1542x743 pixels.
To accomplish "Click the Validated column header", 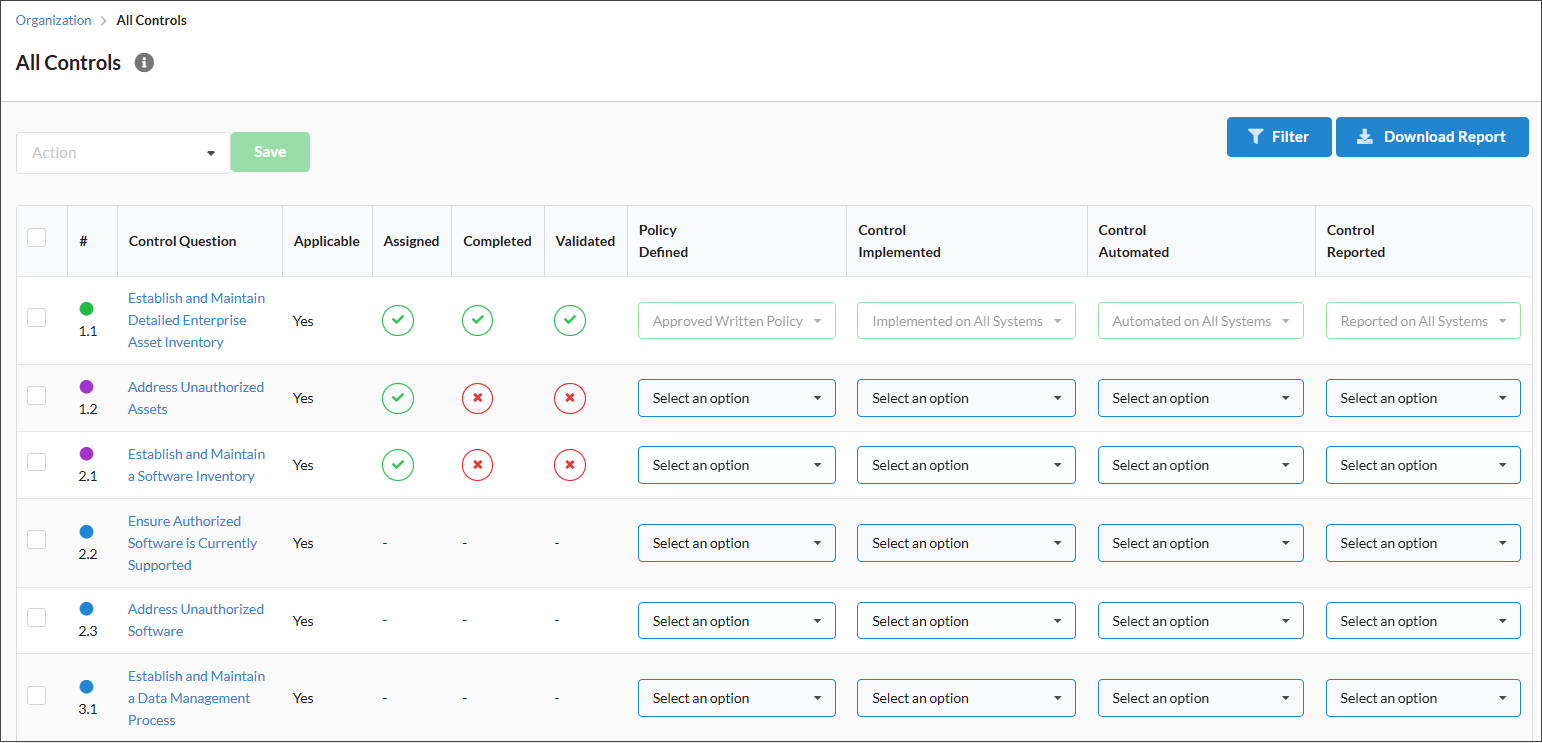I will (x=585, y=241).
